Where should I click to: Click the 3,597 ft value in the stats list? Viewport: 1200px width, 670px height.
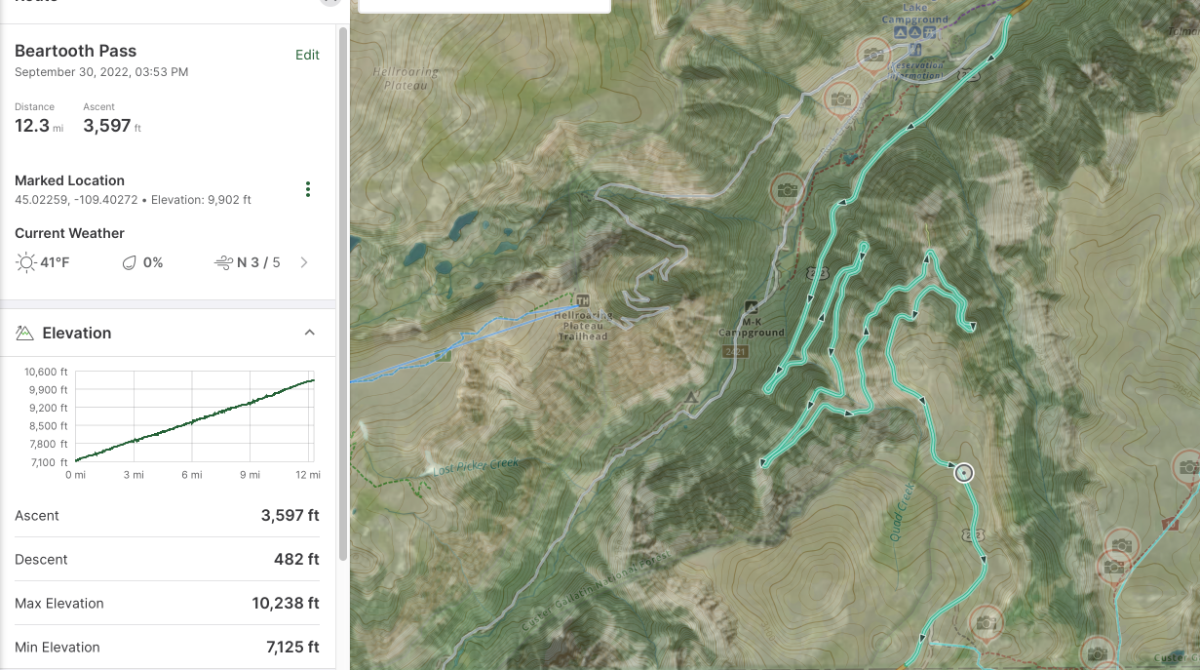coord(290,516)
